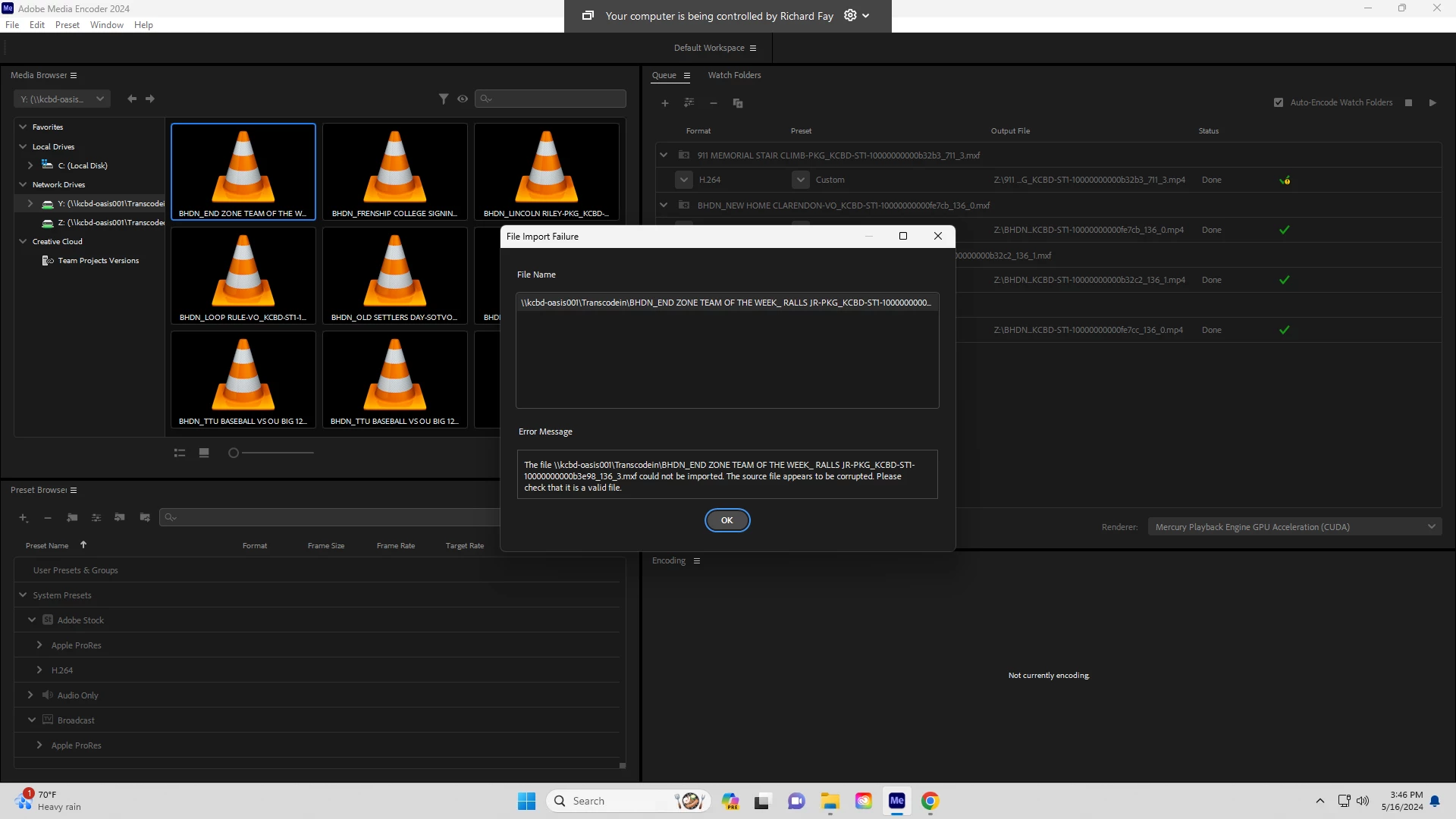Collapse the Network Drives tree node
Screen dimensions: 1456x819
(23, 184)
